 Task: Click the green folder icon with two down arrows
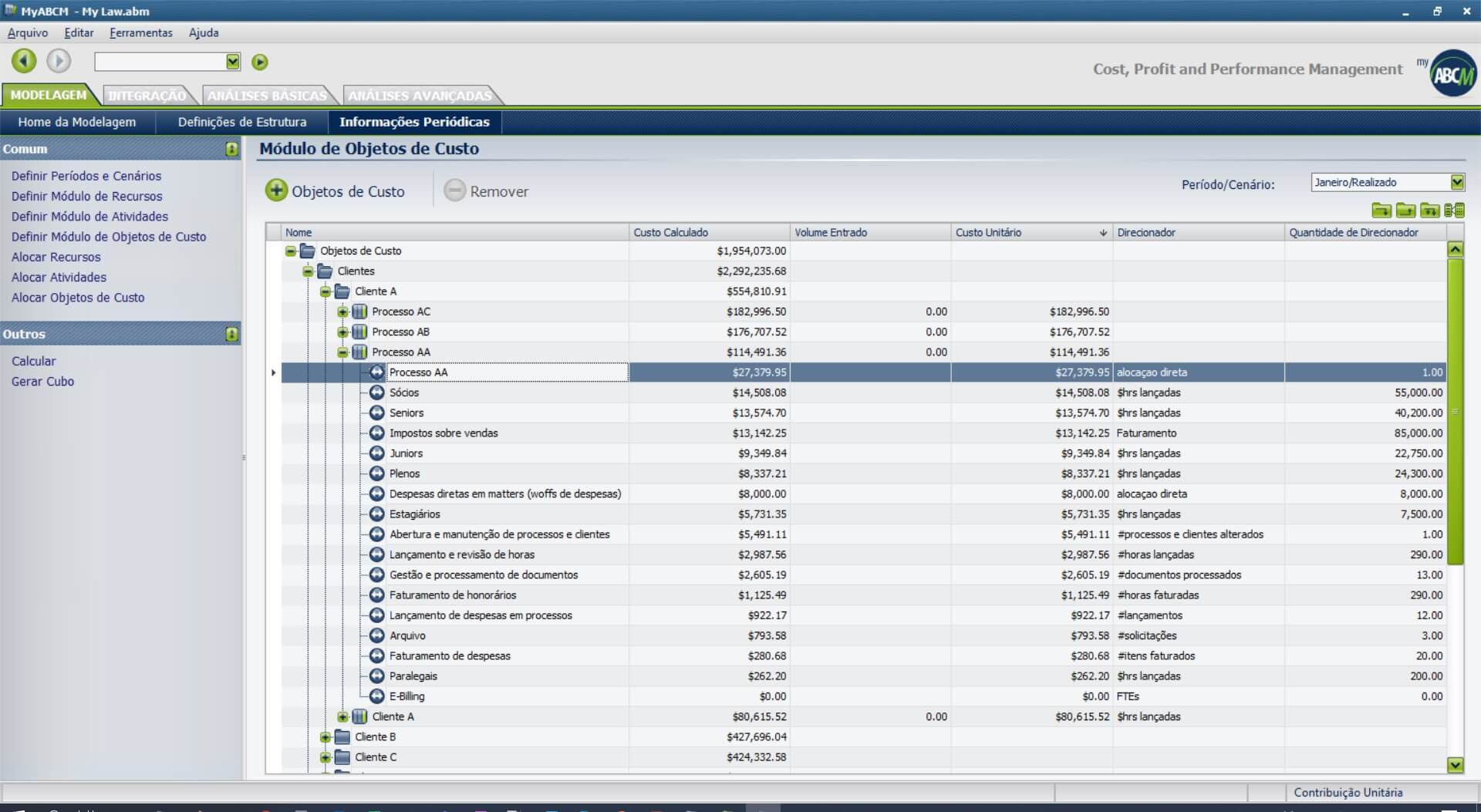pyautogui.click(x=1429, y=210)
